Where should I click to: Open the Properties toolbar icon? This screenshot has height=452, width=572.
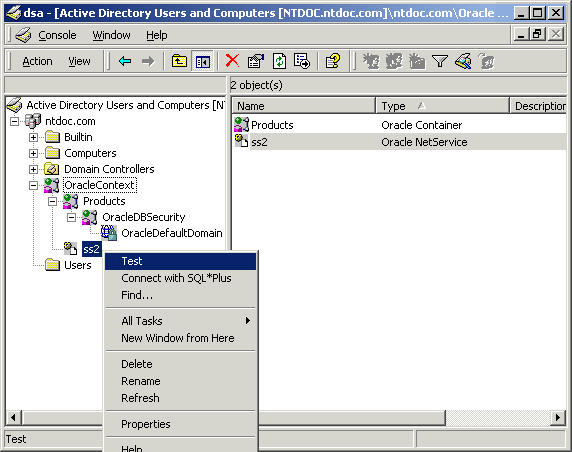pos(256,61)
